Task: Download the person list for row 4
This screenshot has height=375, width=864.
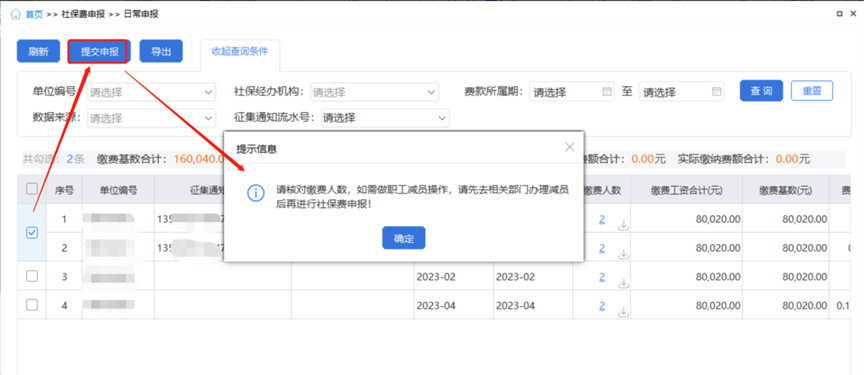Action: point(623,312)
